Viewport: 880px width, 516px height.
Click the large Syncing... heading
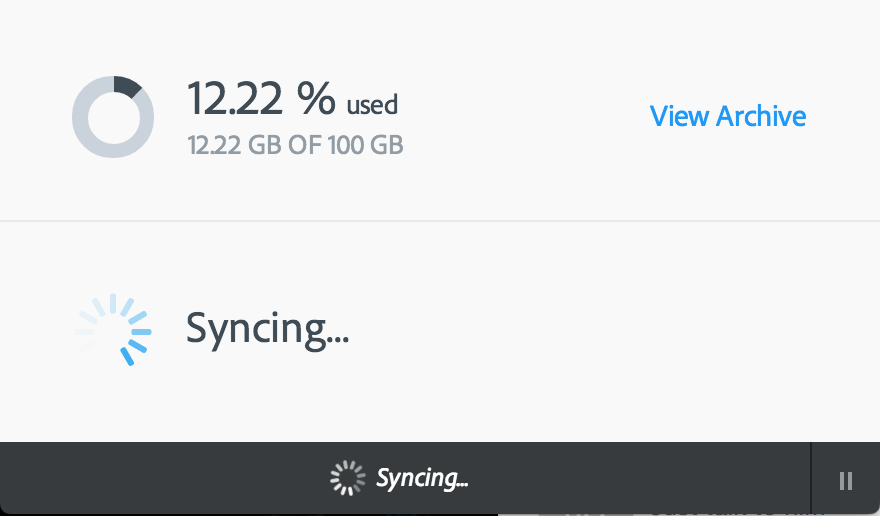pos(267,328)
